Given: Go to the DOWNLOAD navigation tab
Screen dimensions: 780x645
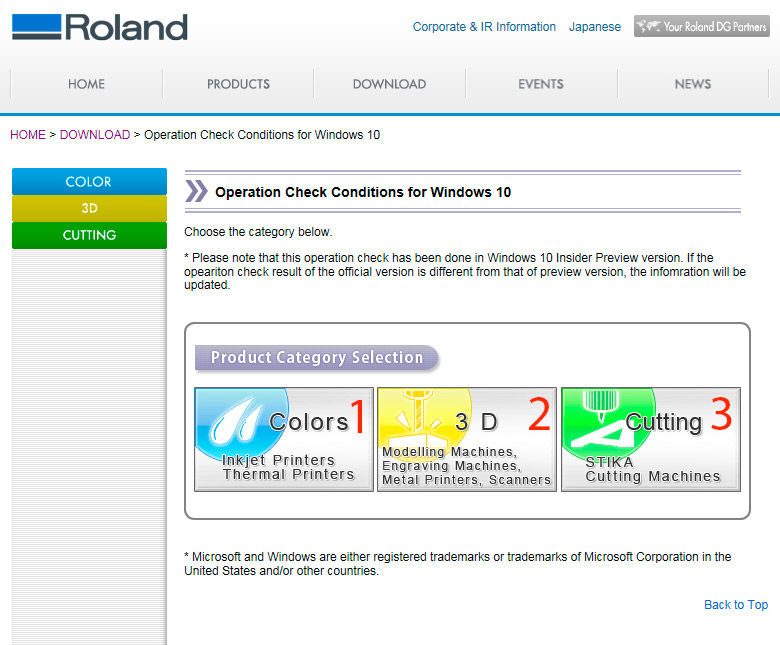Looking at the screenshot, I should [389, 84].
